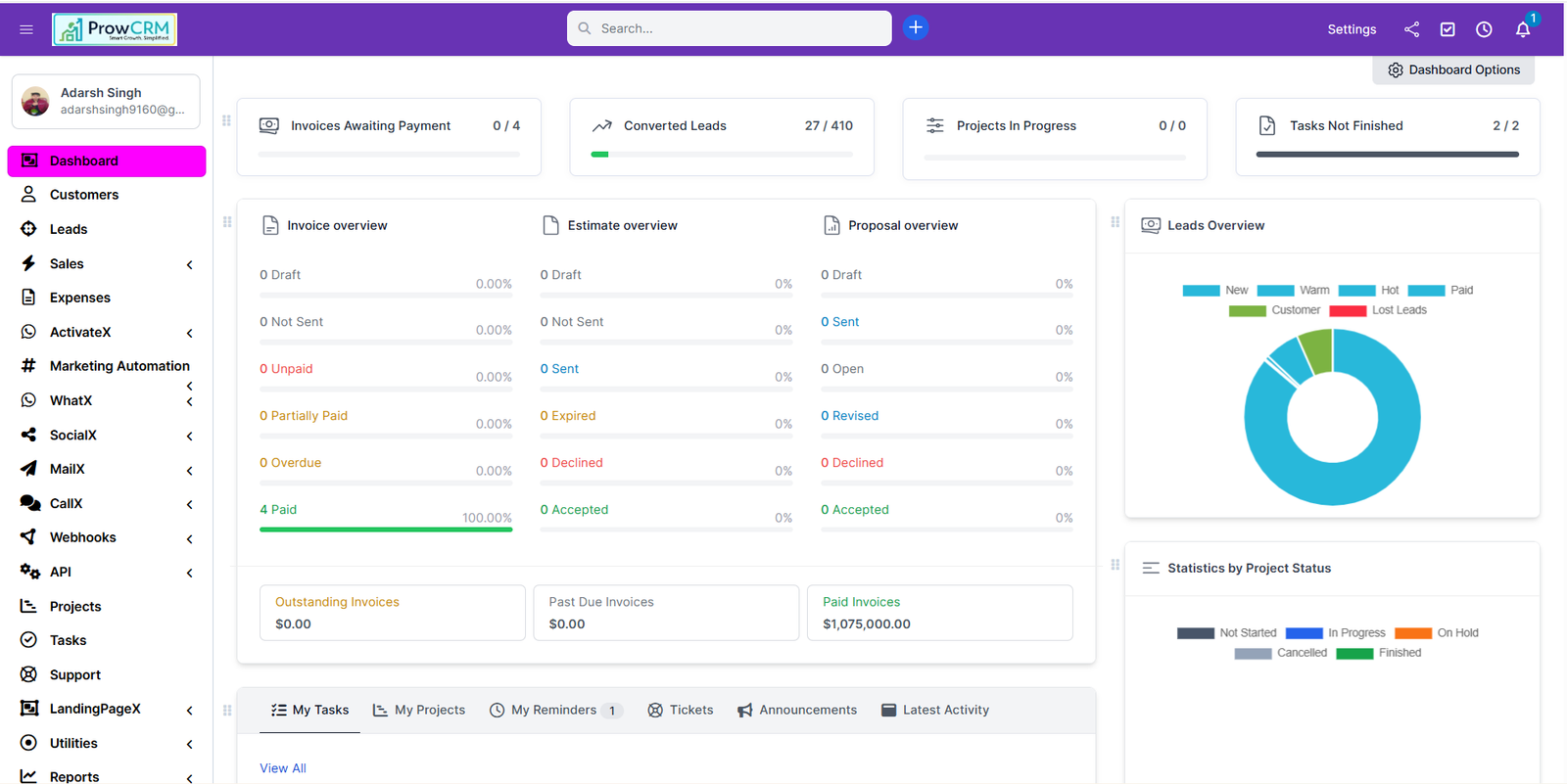
Task: Expand the Webhooks submenu chevron
Action: pos(189,538)
